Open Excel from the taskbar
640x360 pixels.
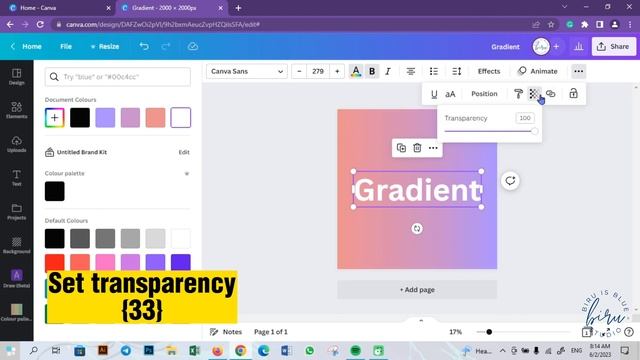194,351
